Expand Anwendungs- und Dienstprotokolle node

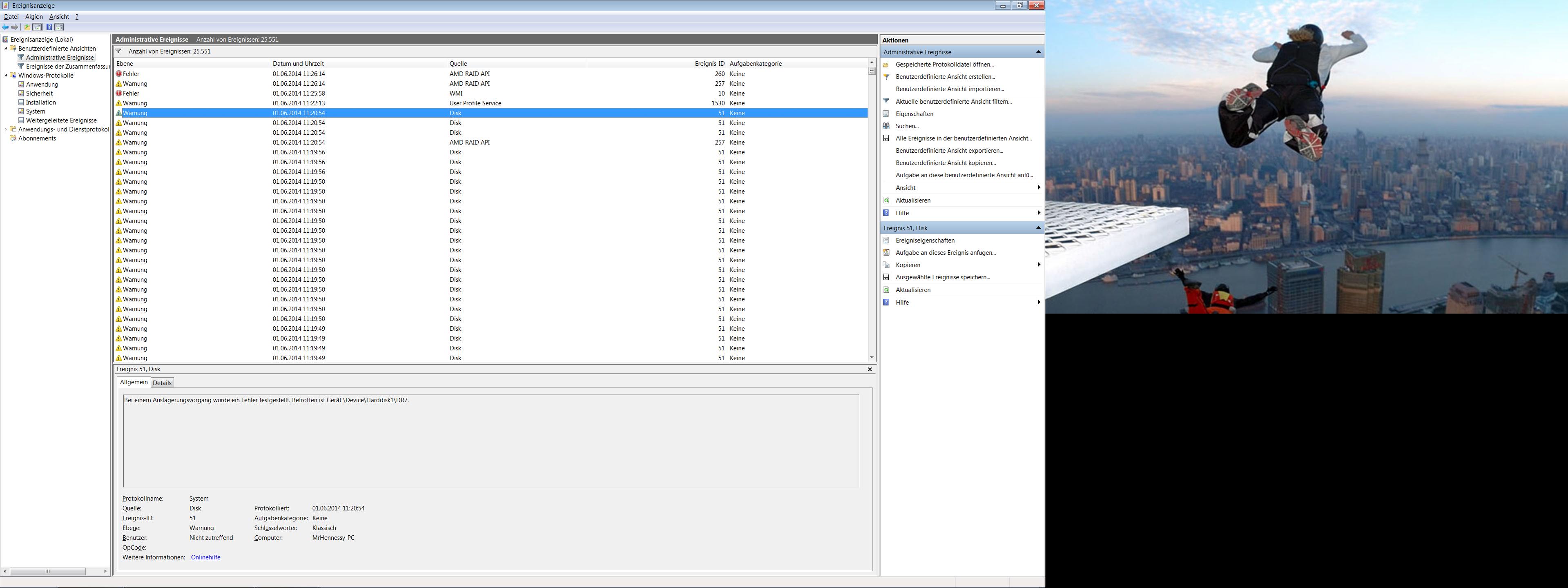point(6,130)
